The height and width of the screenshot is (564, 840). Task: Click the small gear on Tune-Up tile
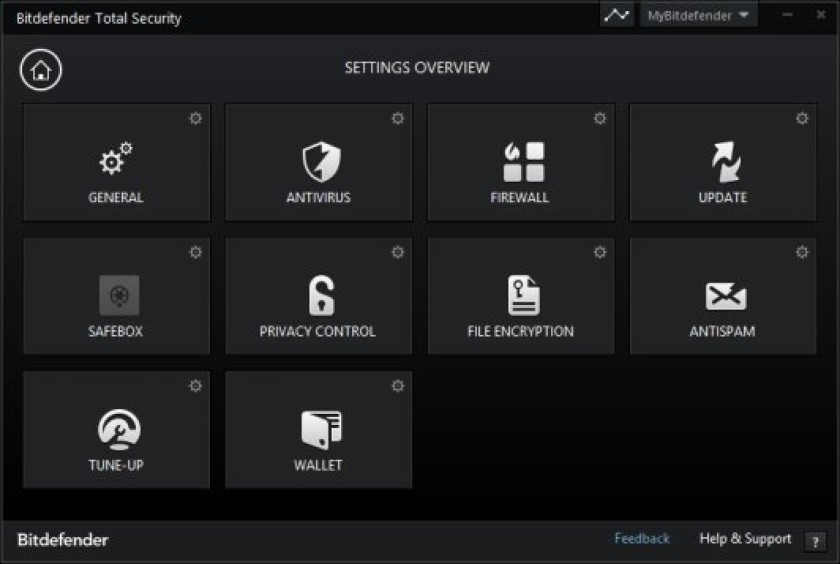(x=196, y=386)
